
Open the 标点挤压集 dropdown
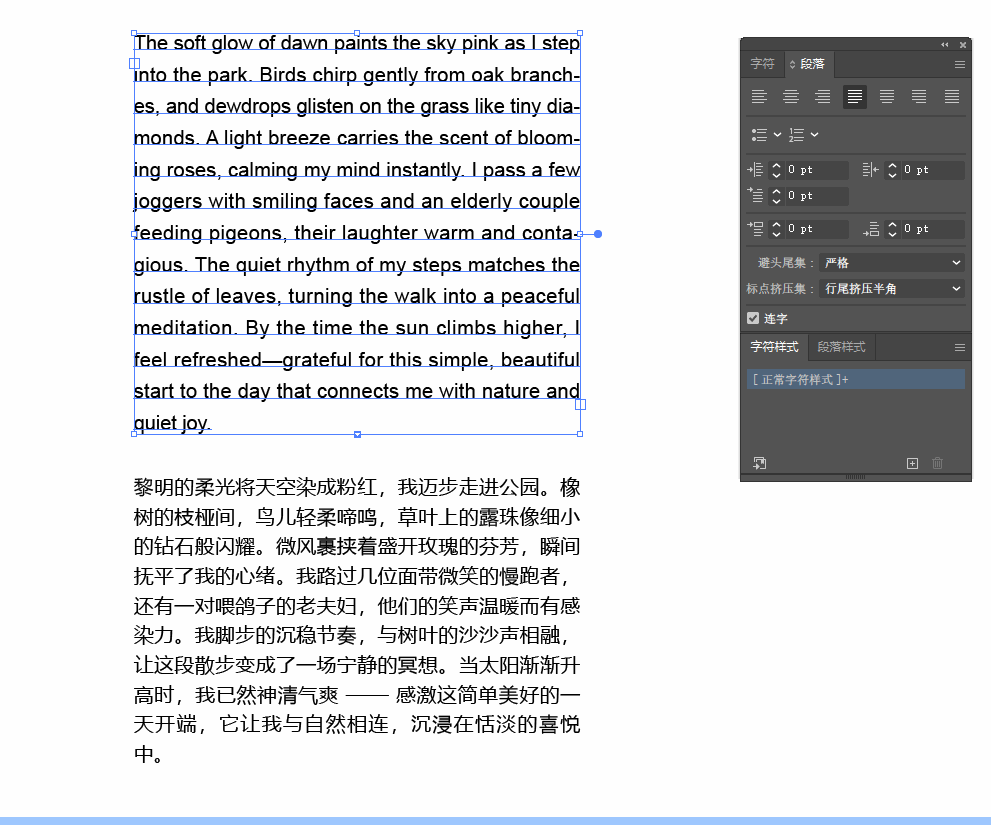click(891, 289)
